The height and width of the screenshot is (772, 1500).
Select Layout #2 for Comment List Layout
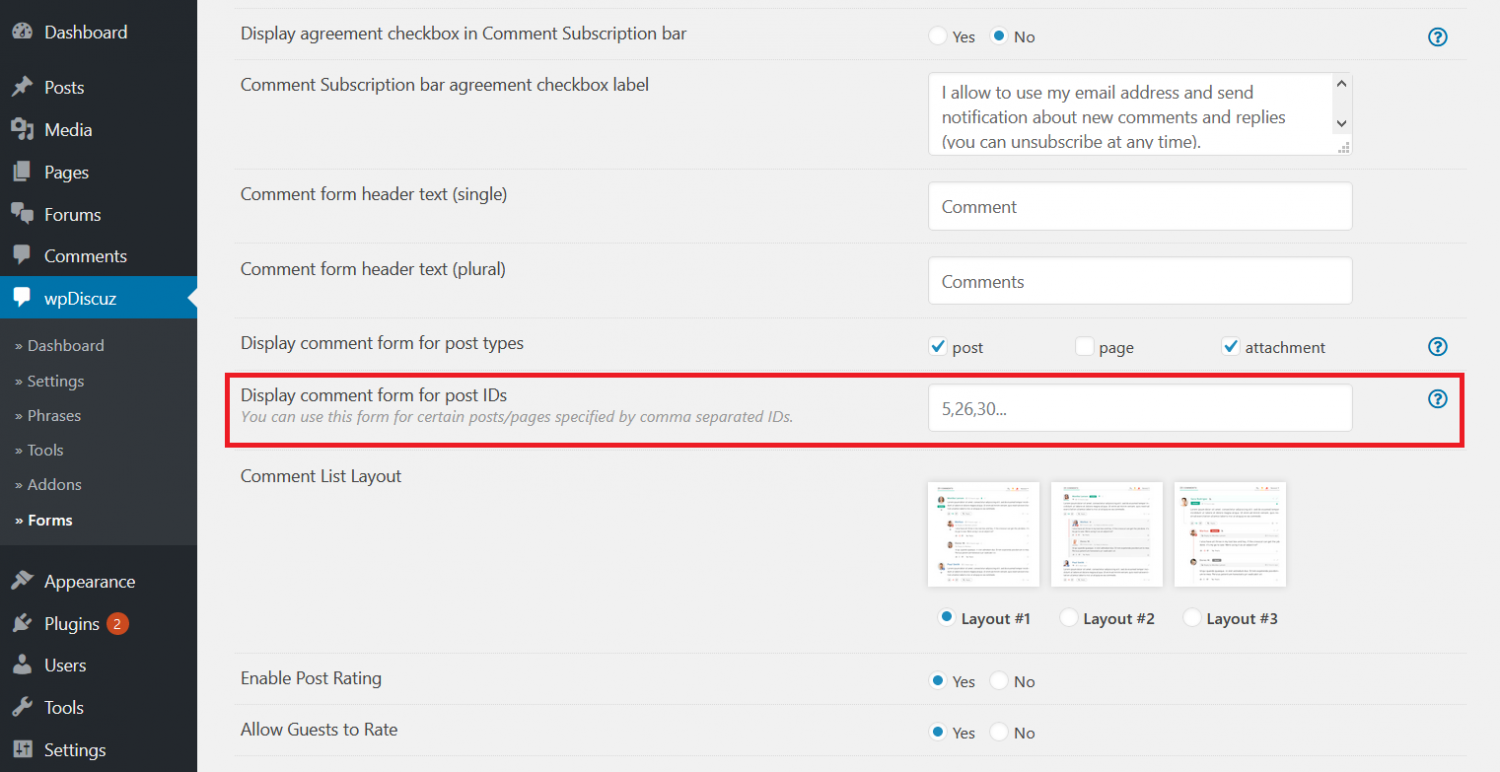pyautogui.click(x=1068, y=618)
